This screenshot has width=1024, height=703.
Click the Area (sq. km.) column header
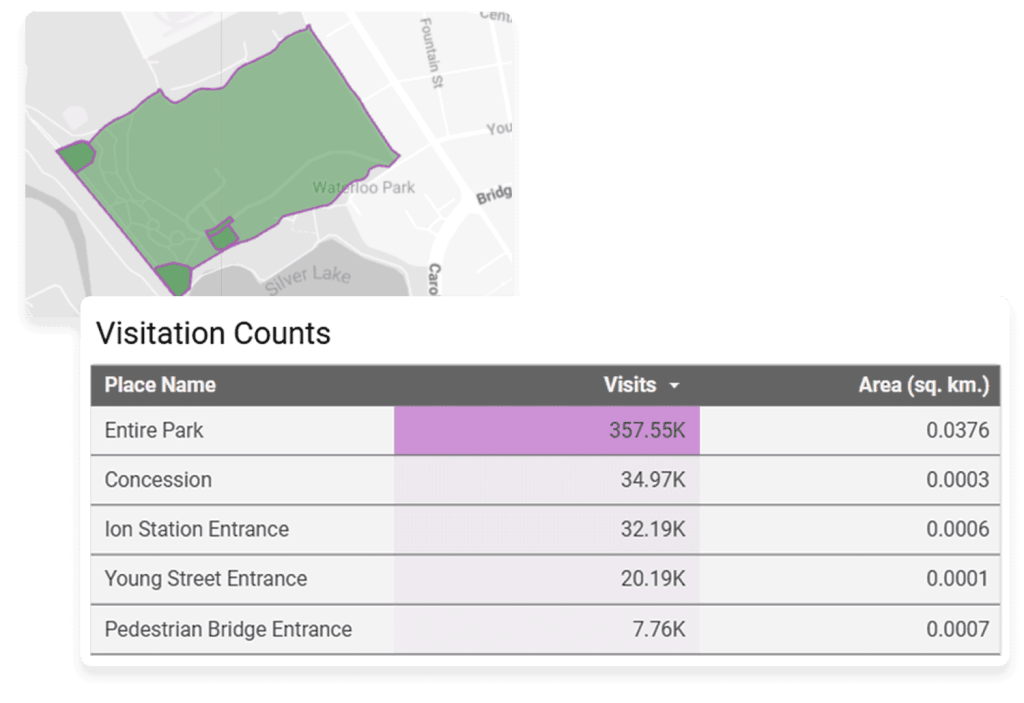[x=923, y=385]
